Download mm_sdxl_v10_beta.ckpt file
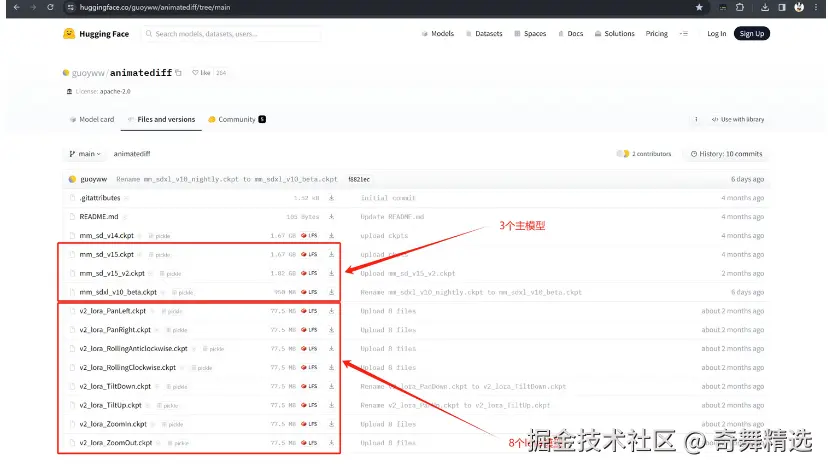Screen dimensions: 828x470 tap(331, 292)
